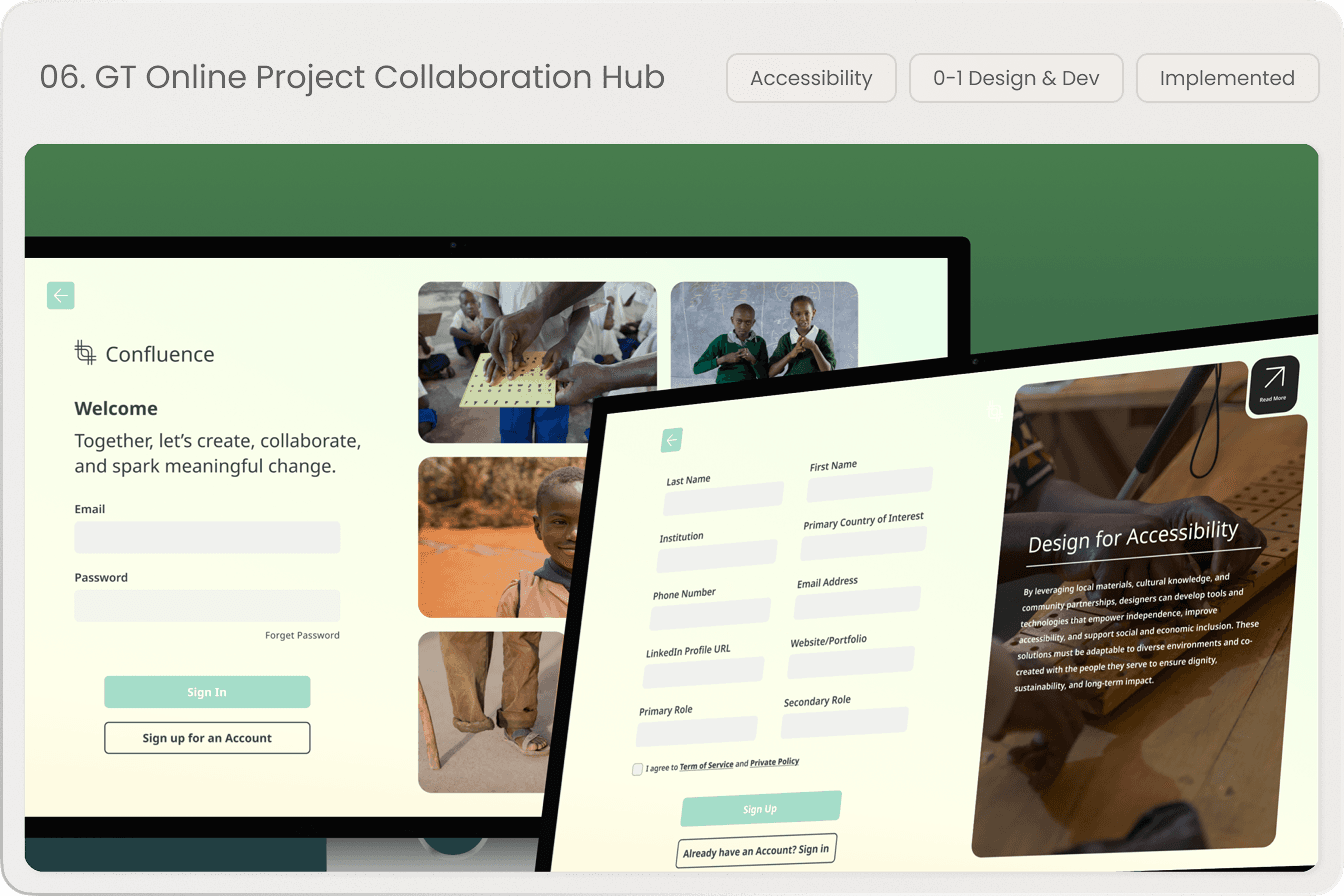1344x896 pixels.
Task: Open the Private Policy link
Action: [775, 762]
